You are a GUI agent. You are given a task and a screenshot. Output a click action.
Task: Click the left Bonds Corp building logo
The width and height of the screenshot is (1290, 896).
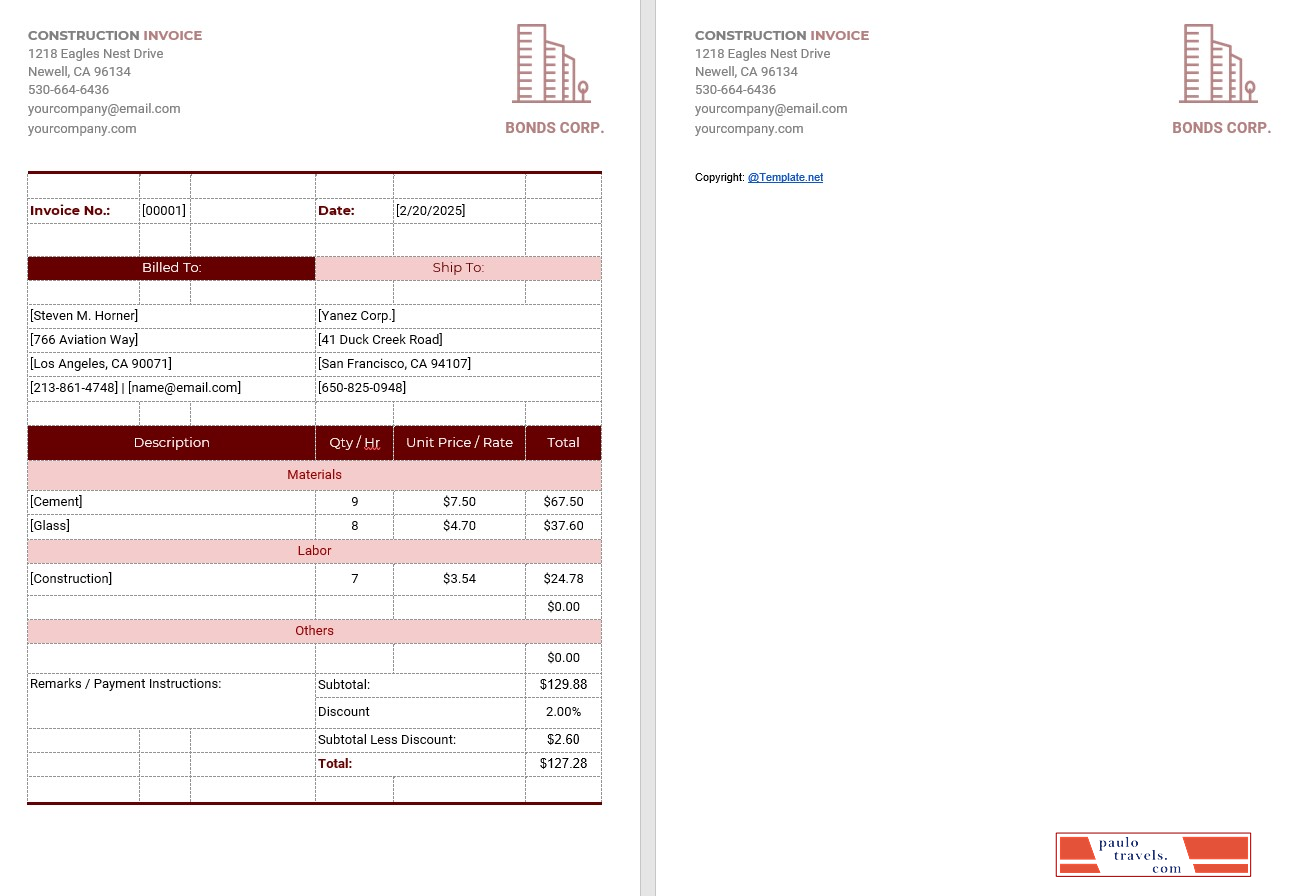click(x=551, y=62)
